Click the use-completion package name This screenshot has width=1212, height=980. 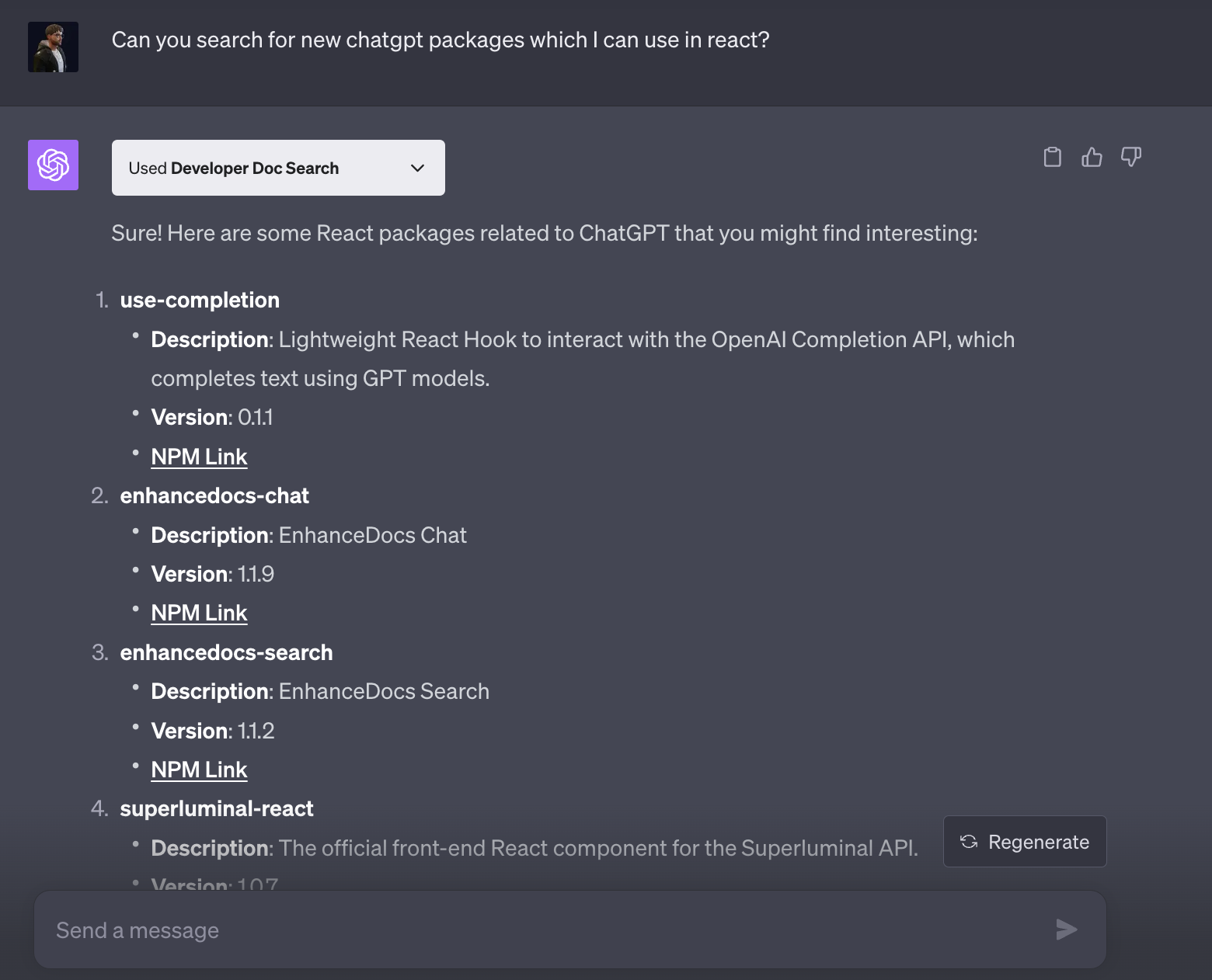point(200,300)
